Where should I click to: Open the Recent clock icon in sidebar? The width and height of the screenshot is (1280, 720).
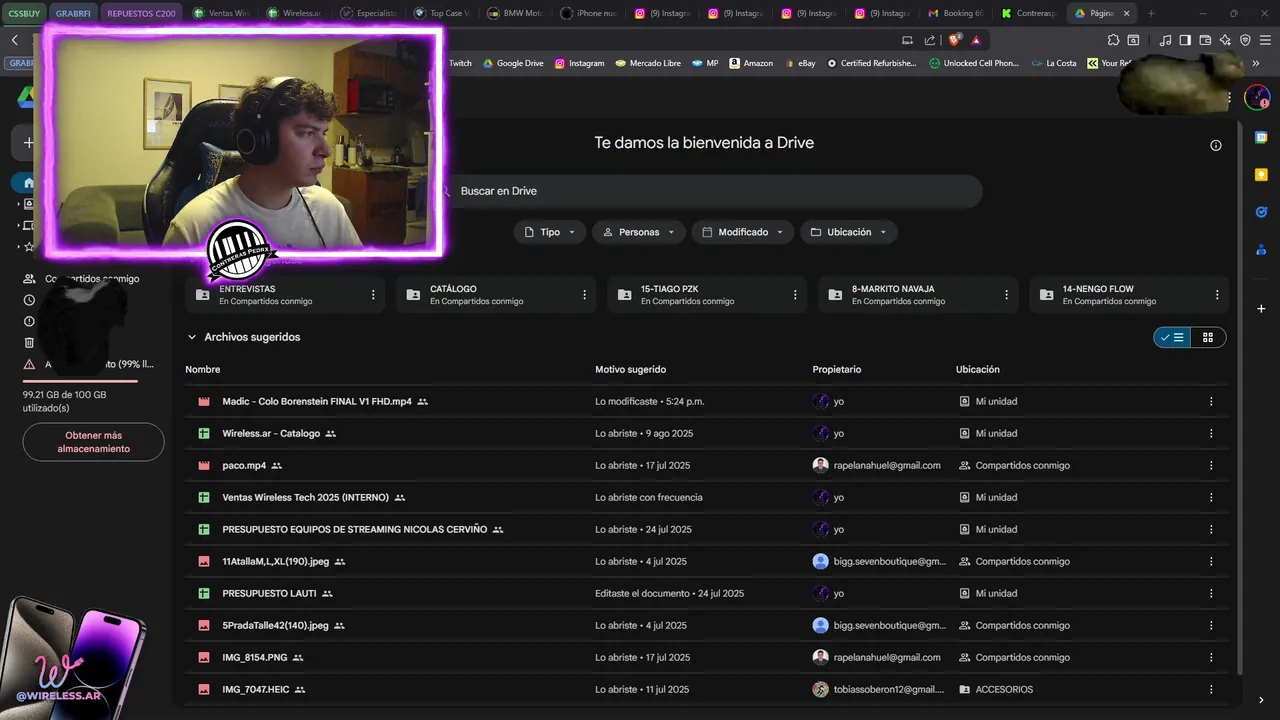29,300
